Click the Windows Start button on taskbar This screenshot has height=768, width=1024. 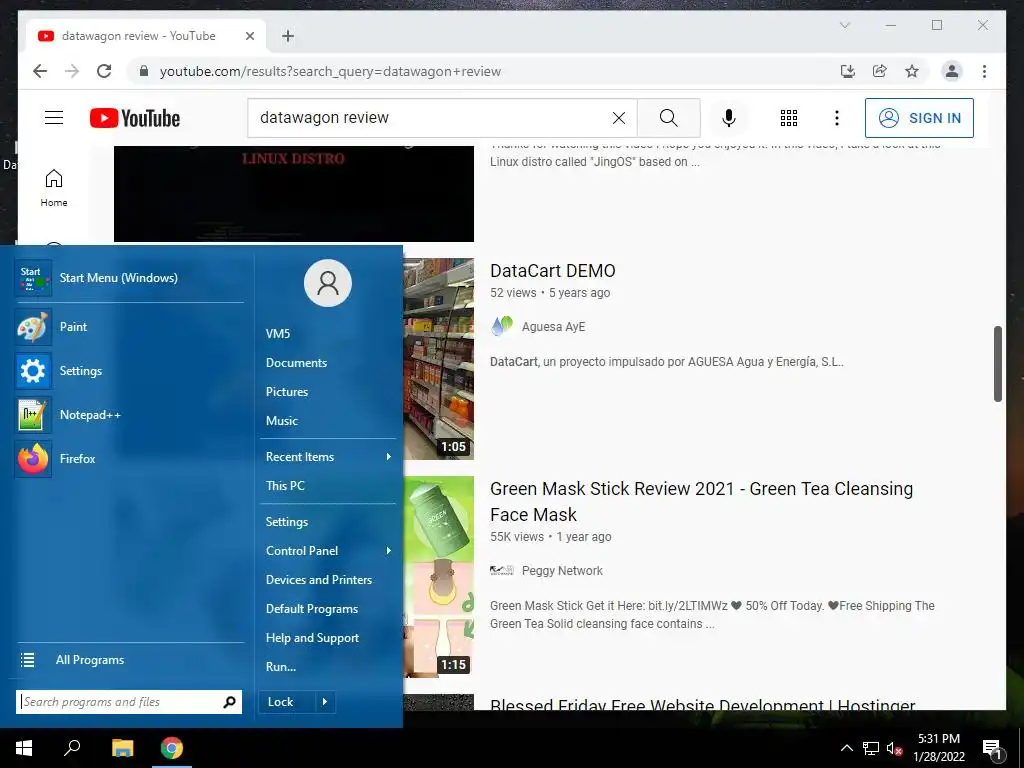(24, 748)
